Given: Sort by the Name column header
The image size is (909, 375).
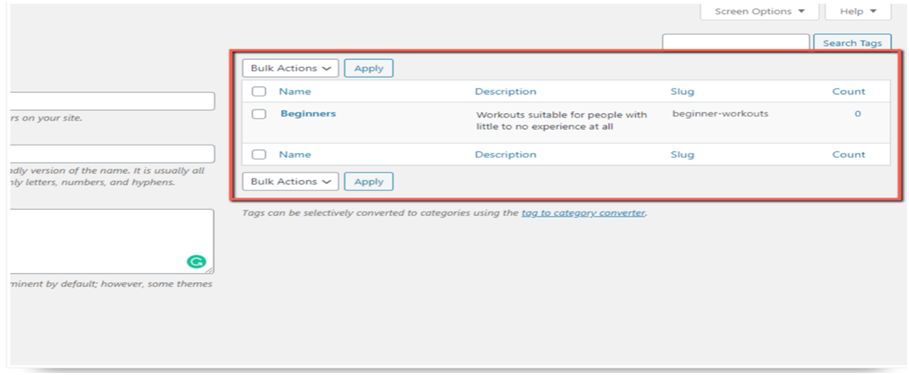Looking at the screenshot, I should pyautogui.click(x=294, y=92).
